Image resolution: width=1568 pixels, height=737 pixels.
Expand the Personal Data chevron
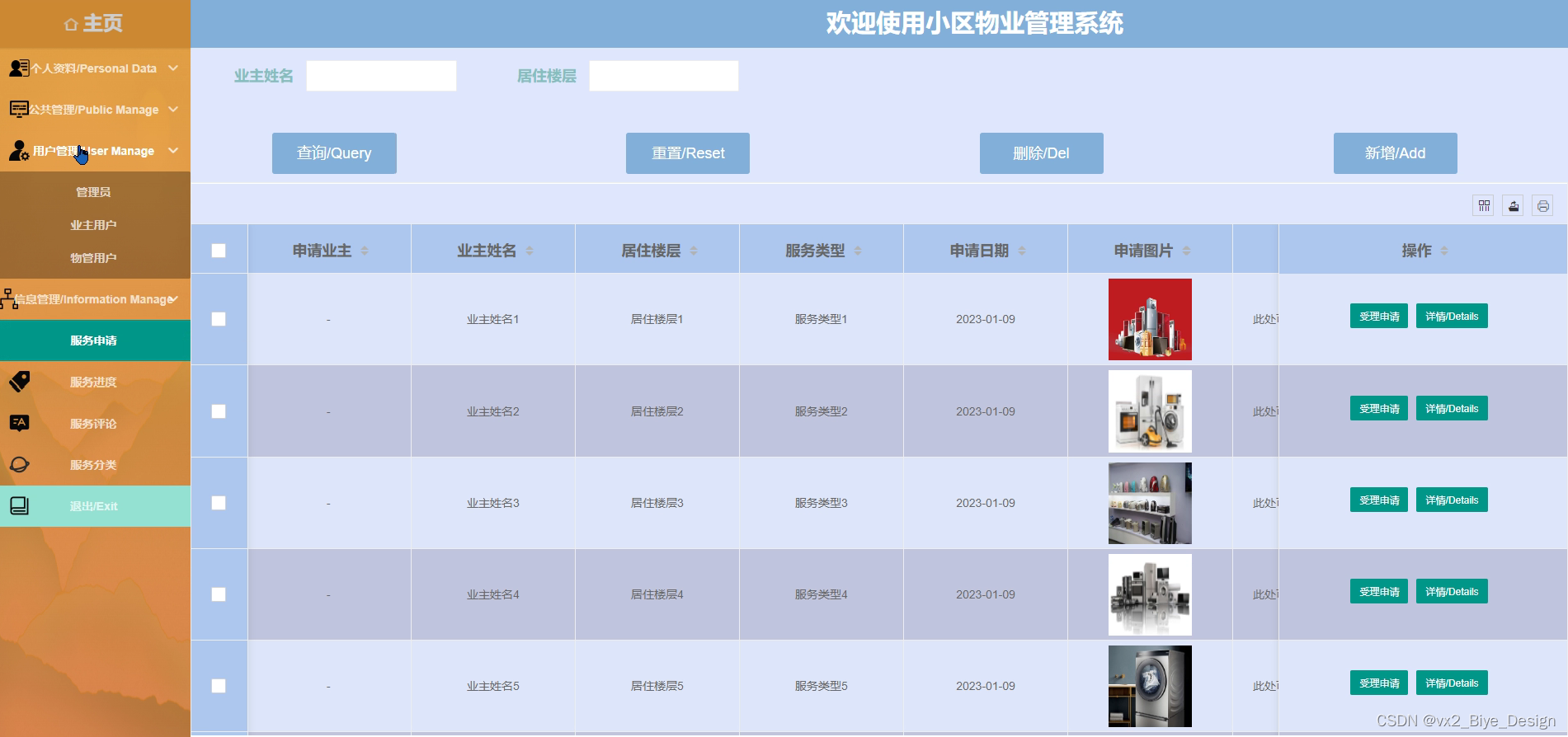(173, 68)
